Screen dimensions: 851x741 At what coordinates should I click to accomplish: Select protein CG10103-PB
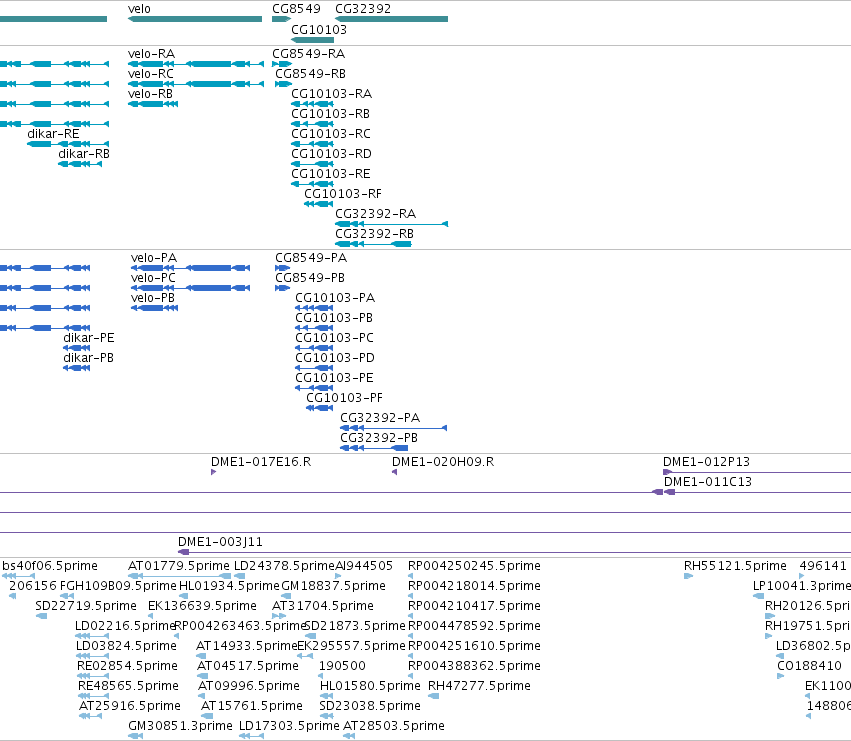click(x=314, y=328)
